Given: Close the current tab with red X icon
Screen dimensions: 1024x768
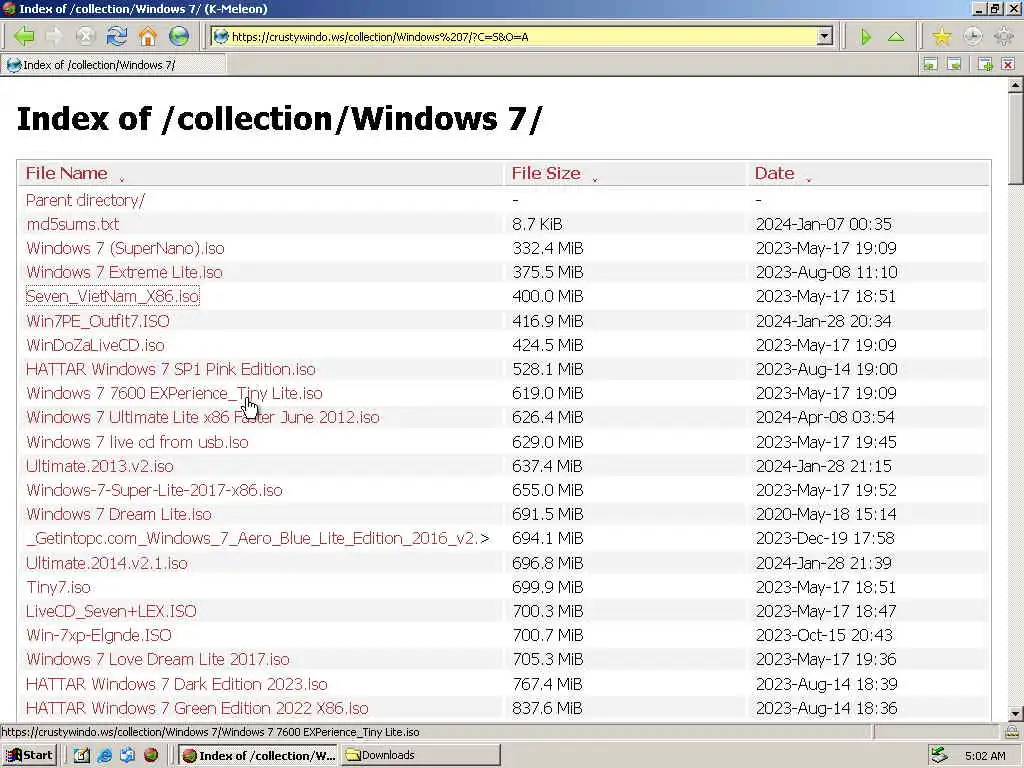Looking at the screenshot, I should point(1008,64).
